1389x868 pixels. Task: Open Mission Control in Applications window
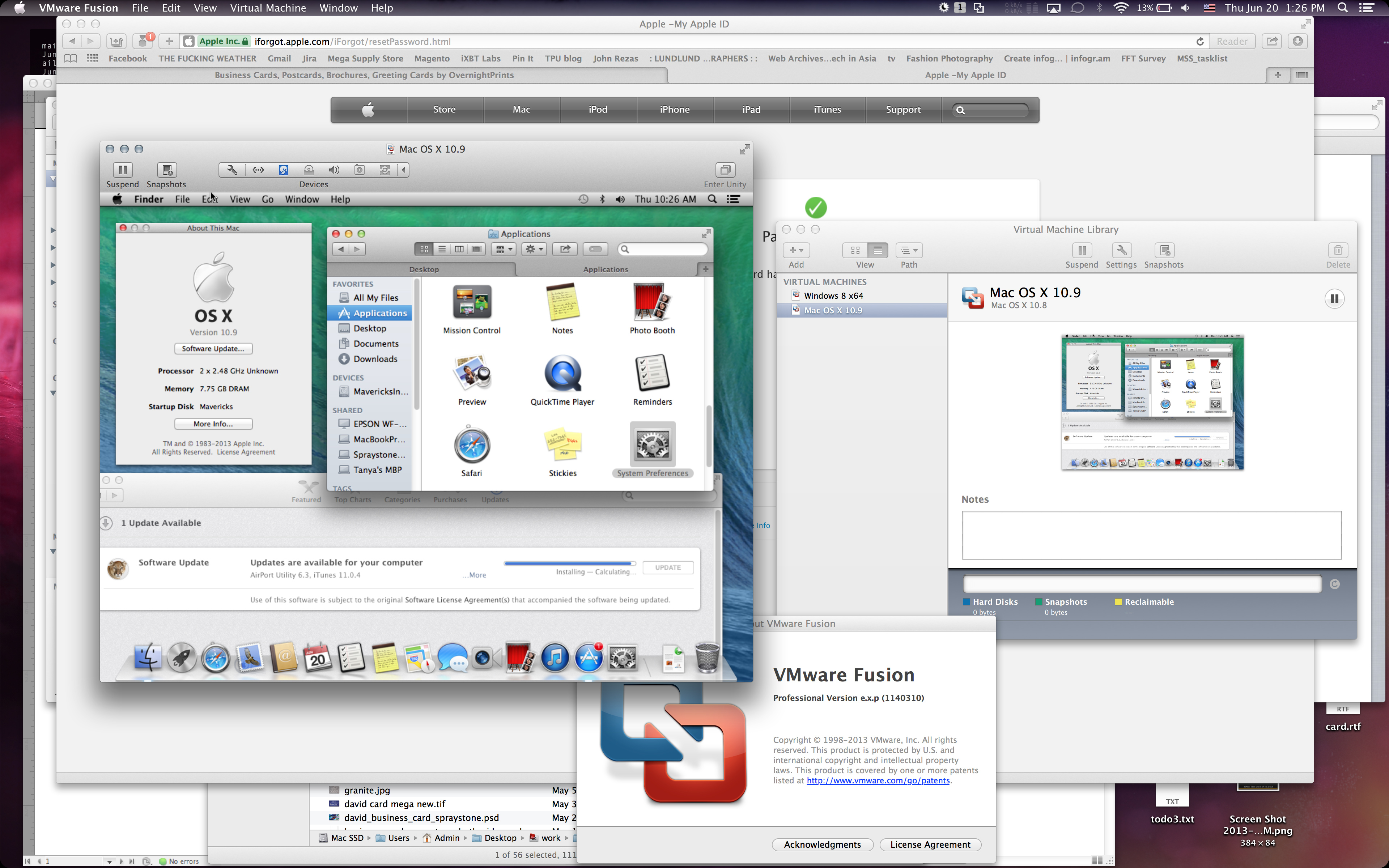[472, 302]
